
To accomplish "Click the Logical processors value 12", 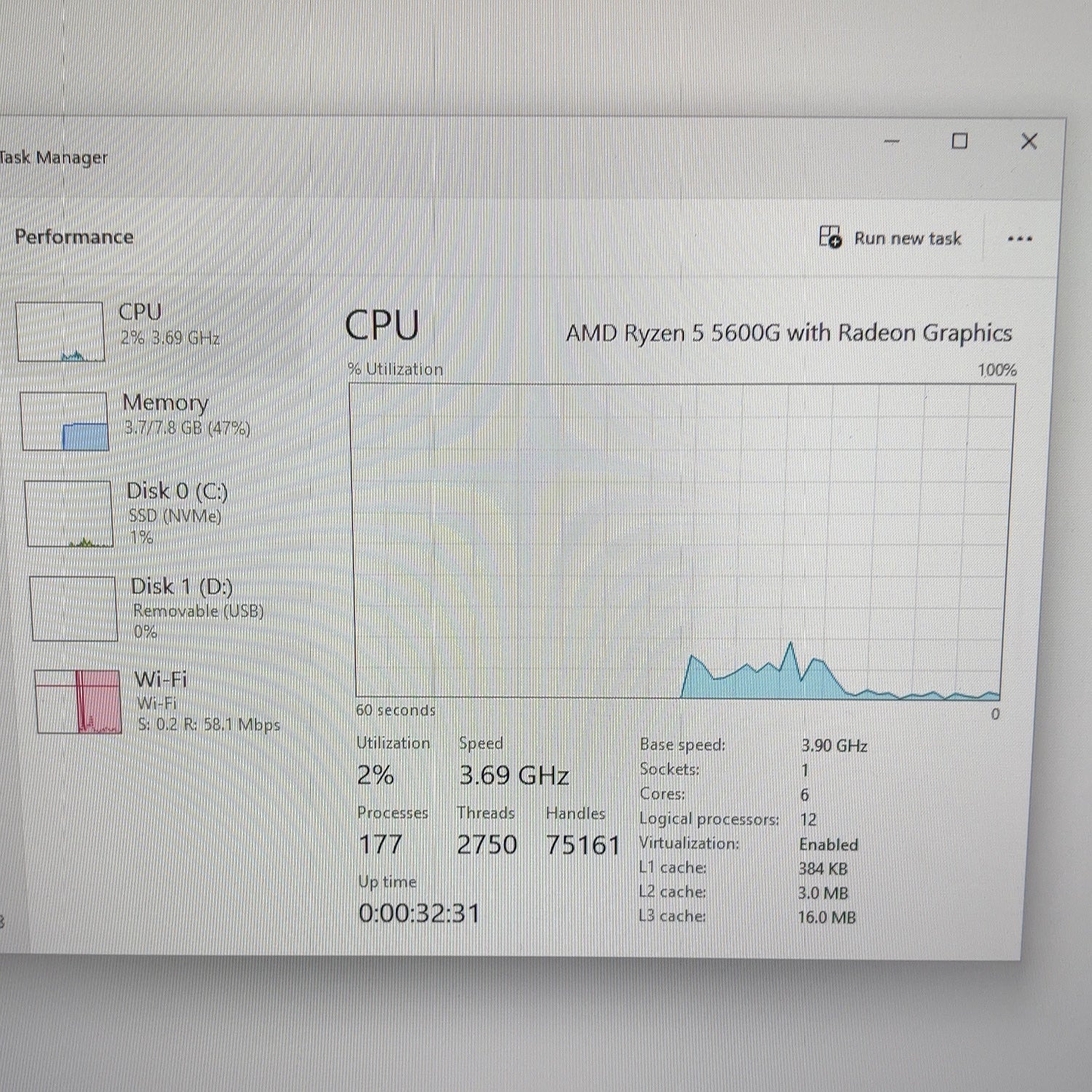I will (808, 820).
